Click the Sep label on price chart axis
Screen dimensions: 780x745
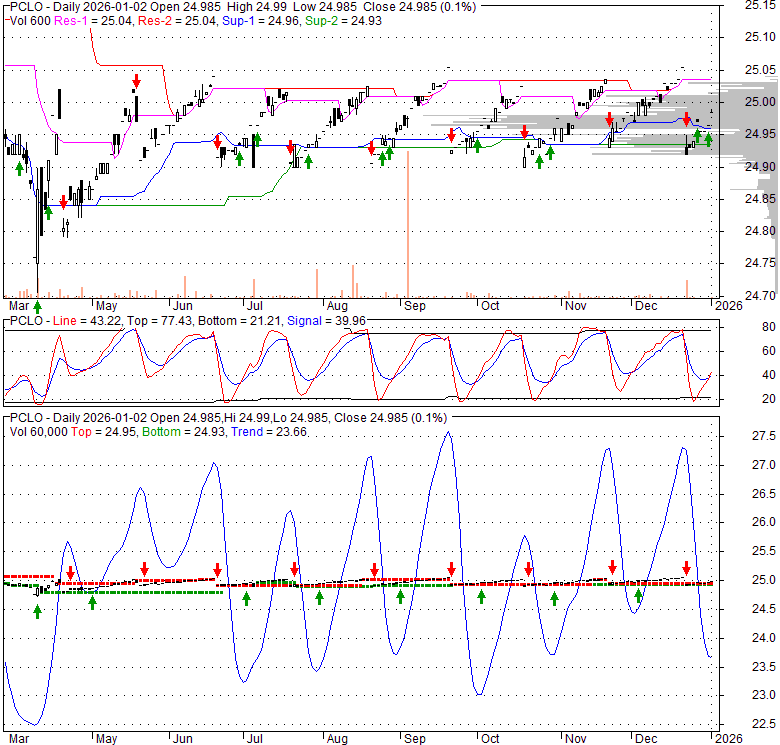pyautogui.click(x=413, y=305)
